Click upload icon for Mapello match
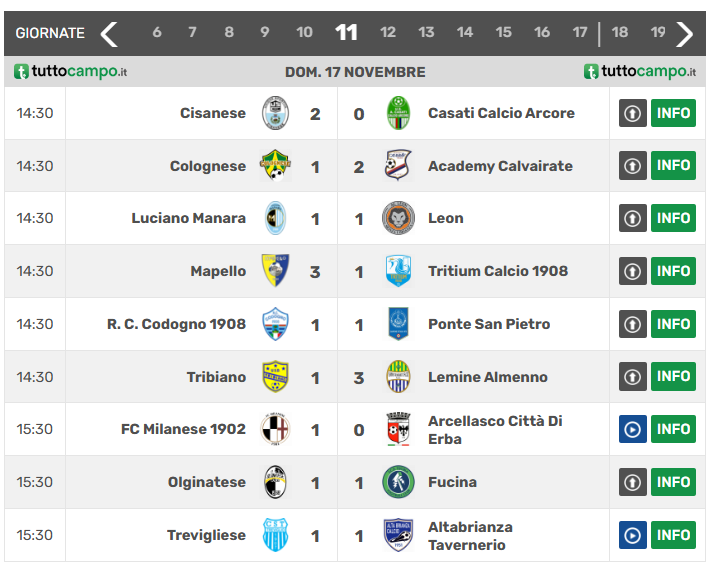Image resolution: width=708 pixels, height=563 pixels. 633,271
